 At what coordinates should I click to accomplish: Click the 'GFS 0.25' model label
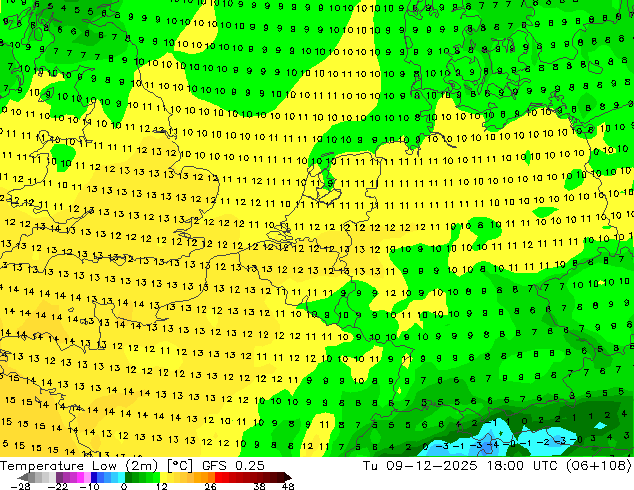233,466
